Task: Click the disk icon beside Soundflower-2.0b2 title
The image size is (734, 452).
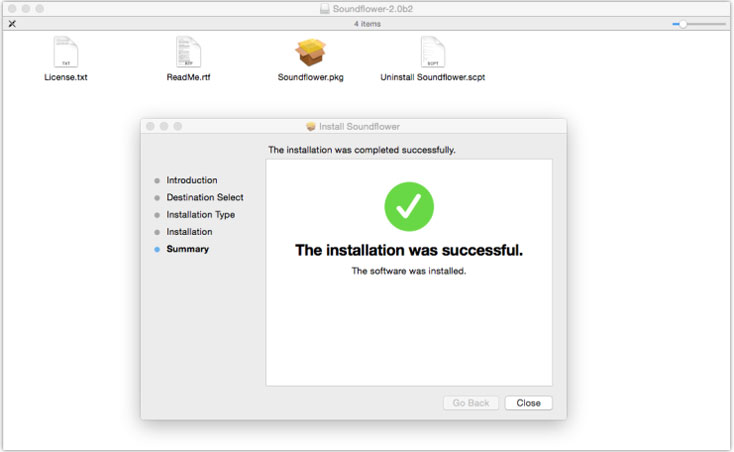Action: pos(324,9)
